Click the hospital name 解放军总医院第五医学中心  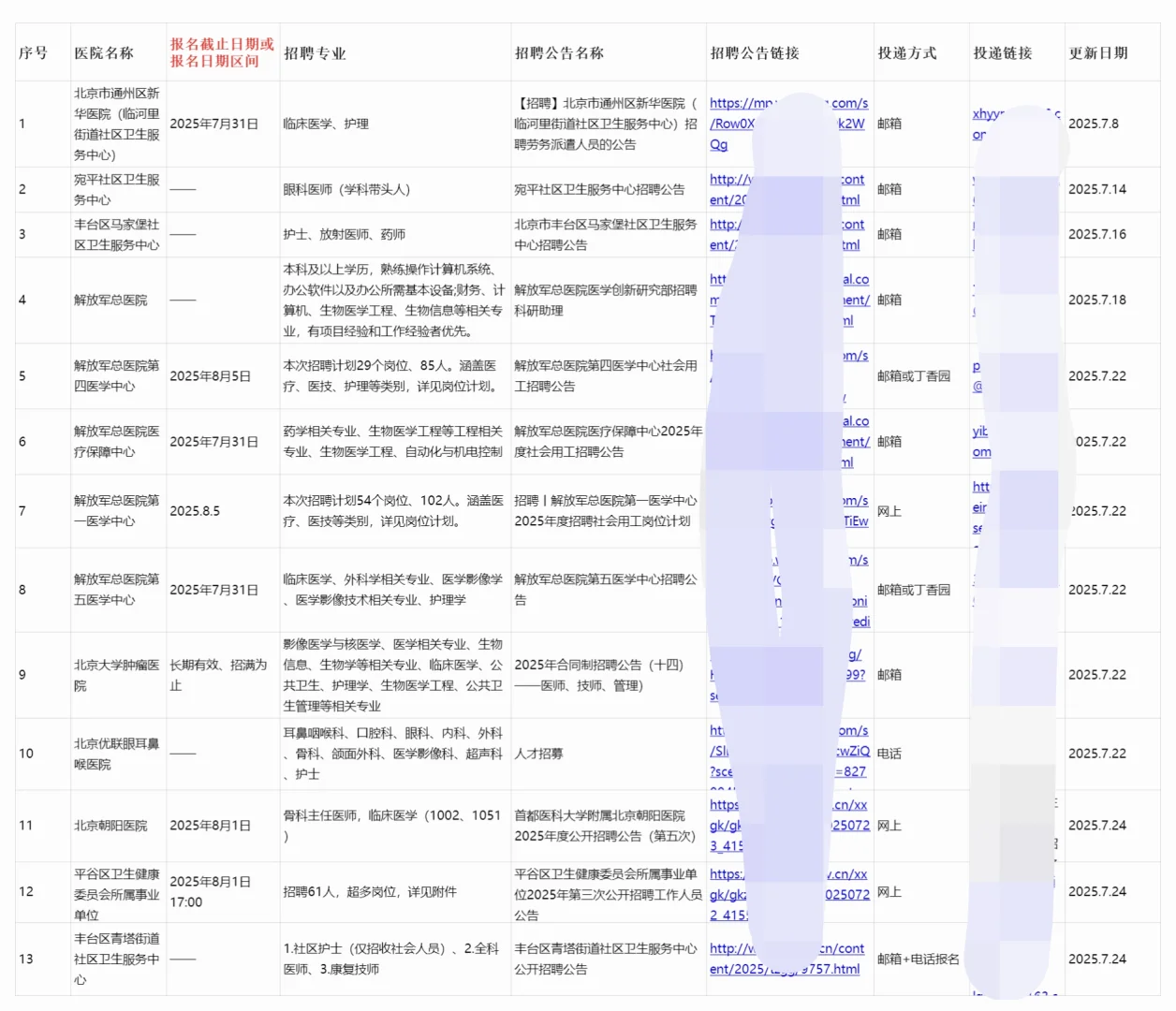(x=117, y=589)
